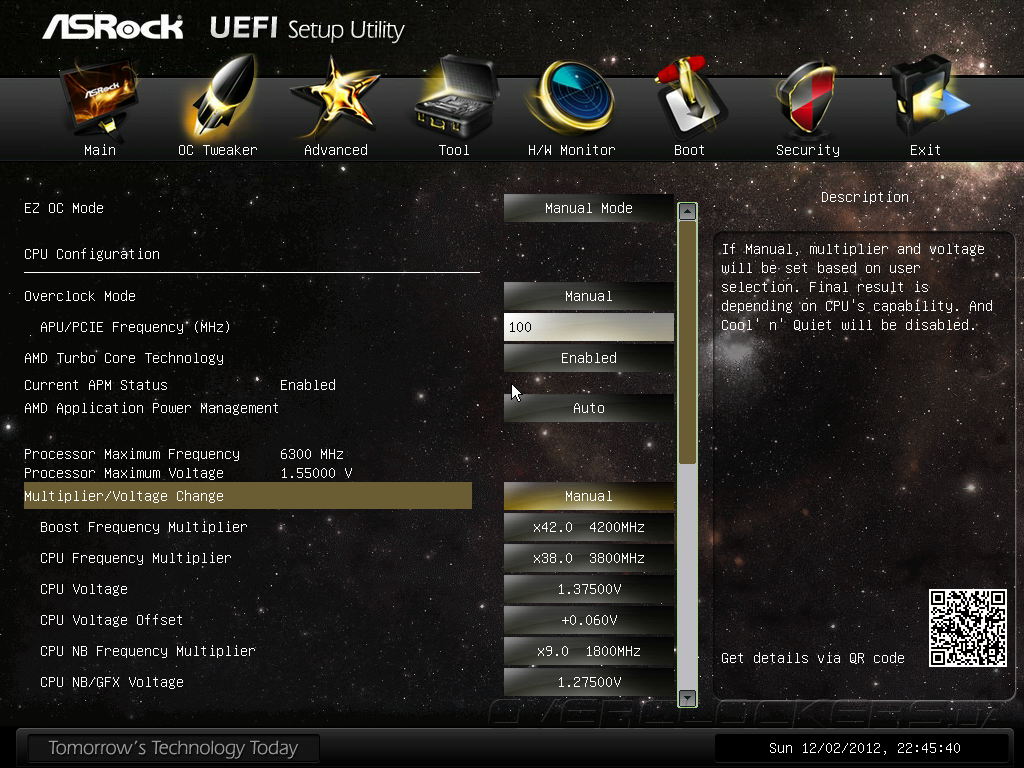Open the EZ OC Mode Manual Mode dropdown
This screenshot has width=1024, height=768.
pyautogui.click(x=588, y=208)
